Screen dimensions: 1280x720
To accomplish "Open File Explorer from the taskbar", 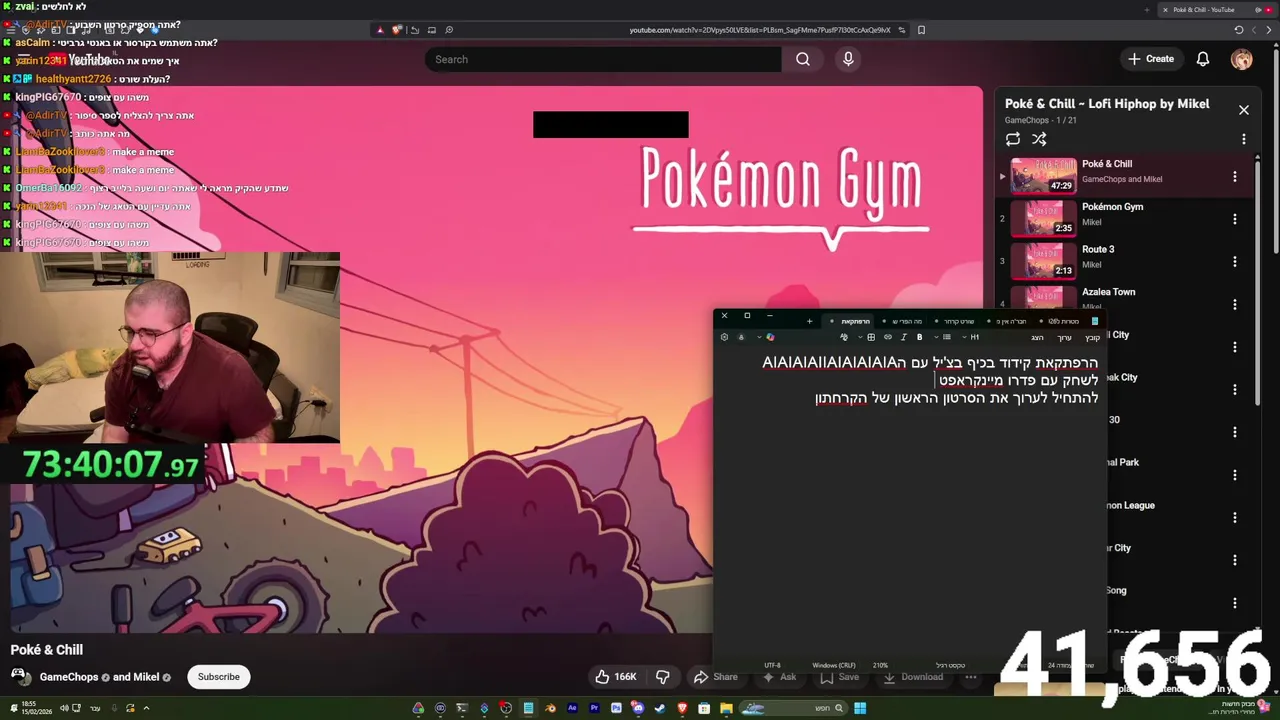I will coord(726,708).
